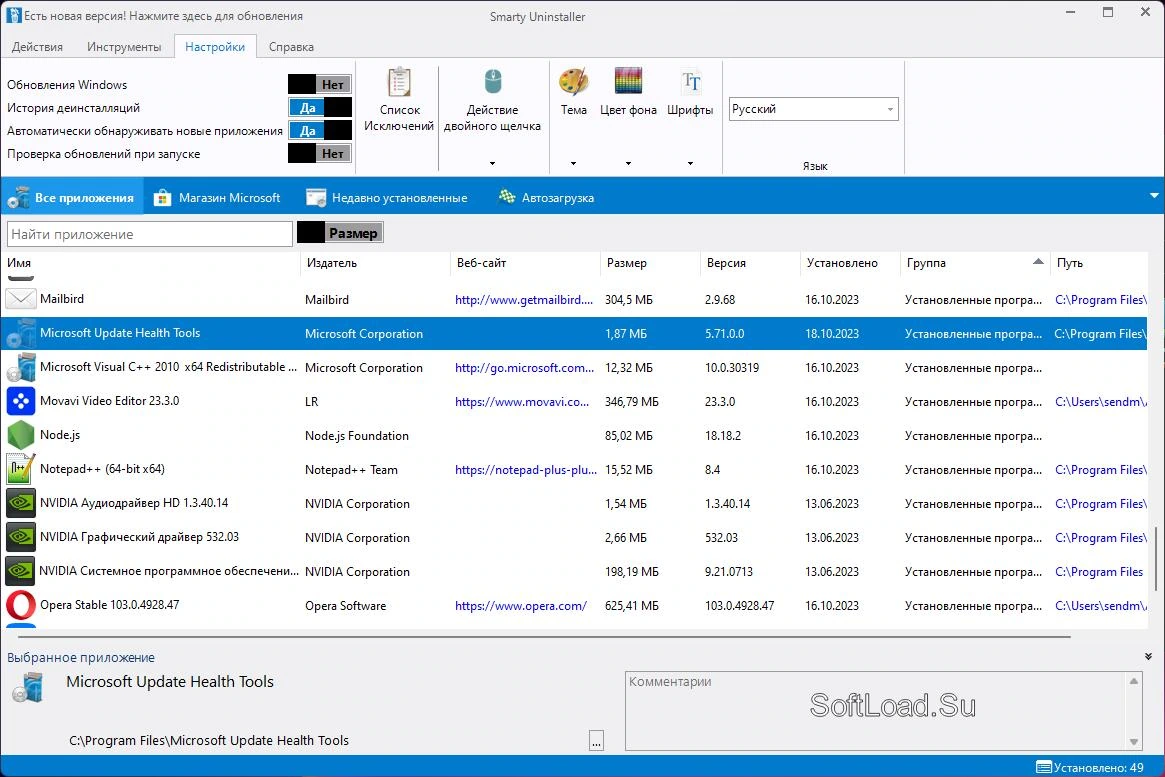Click the Microsoft Update Health Tools row icon
This screenshot has width=1165, height=777.
coord(21,334)
